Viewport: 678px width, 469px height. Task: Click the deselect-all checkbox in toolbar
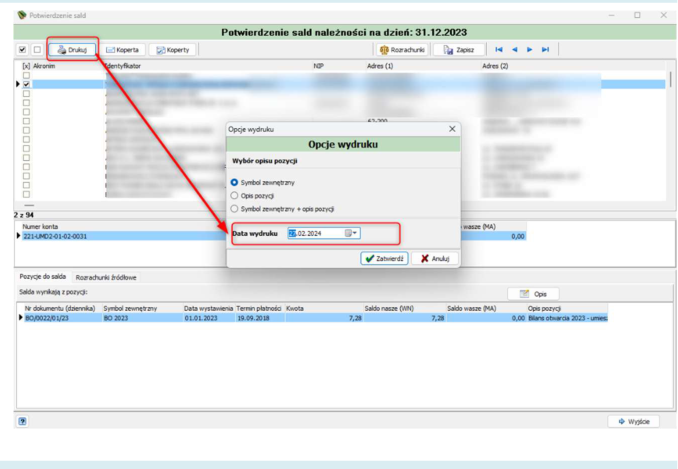37,50
